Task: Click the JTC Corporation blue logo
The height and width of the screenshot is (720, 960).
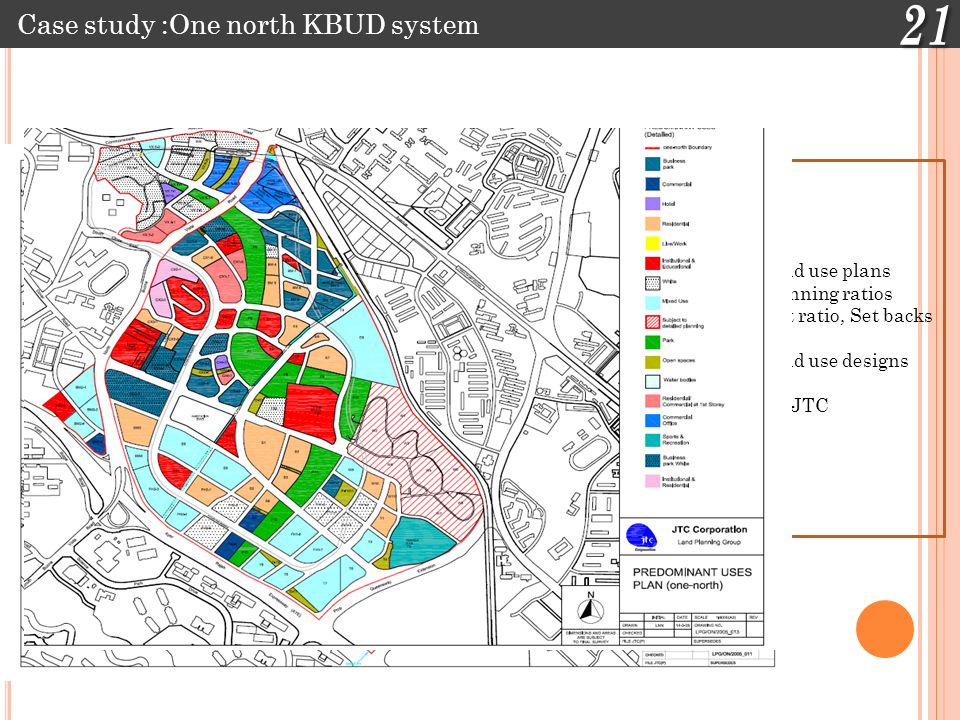Action: 642,537
